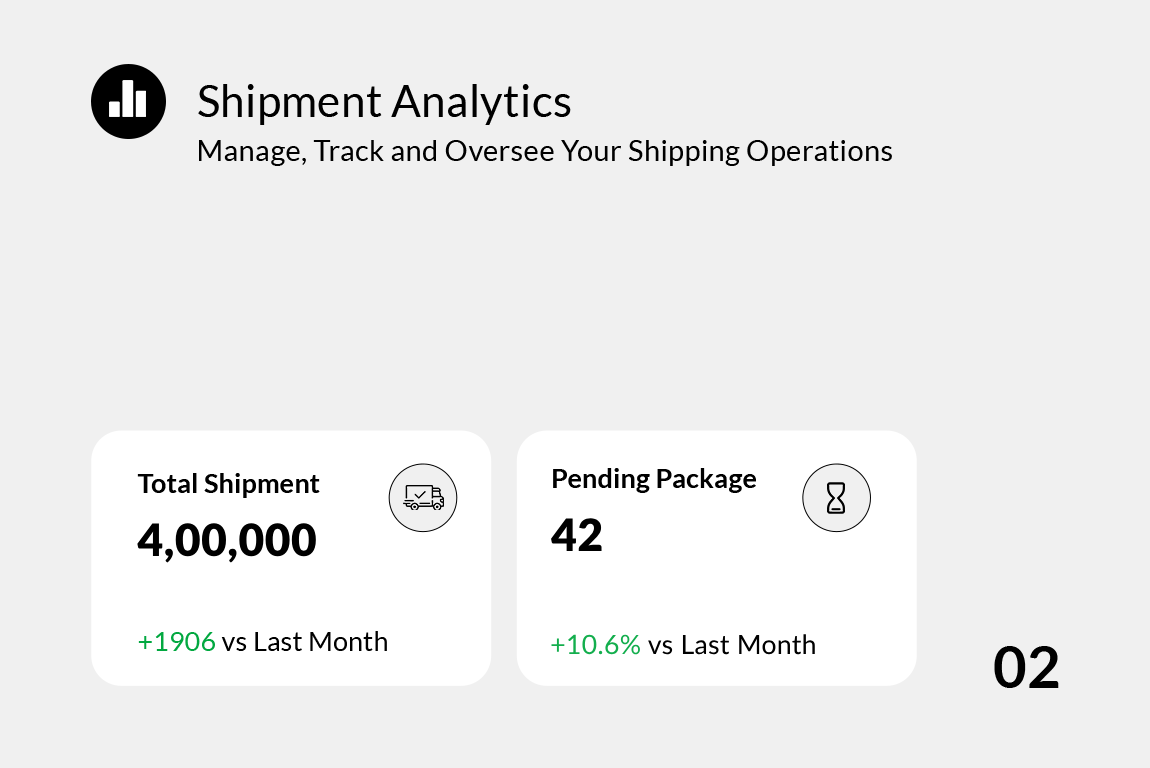Click the word Package in card title
This screenshot has height=768, width=1150.
pyautogui.click(x=706, y=479)
